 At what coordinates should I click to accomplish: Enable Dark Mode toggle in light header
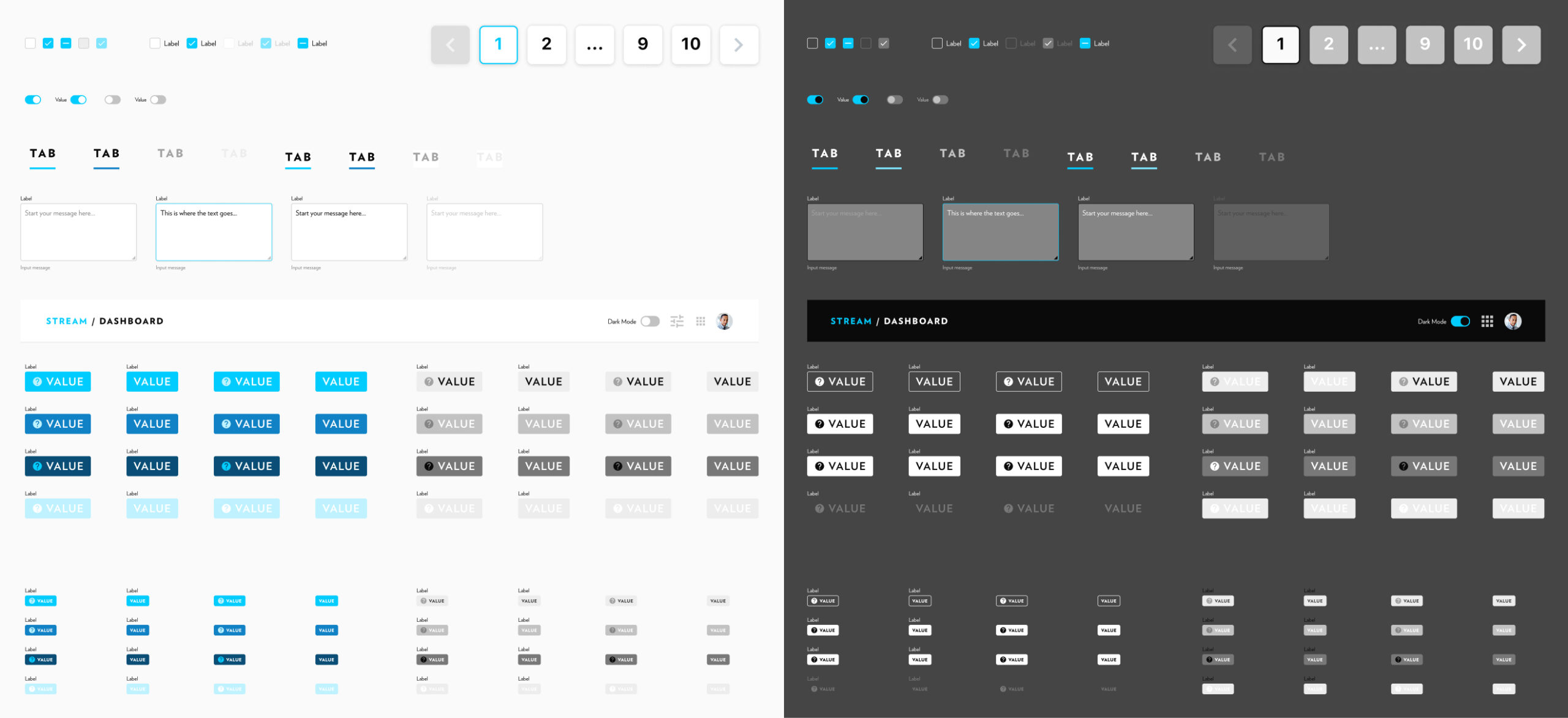(x=650, y=321)
